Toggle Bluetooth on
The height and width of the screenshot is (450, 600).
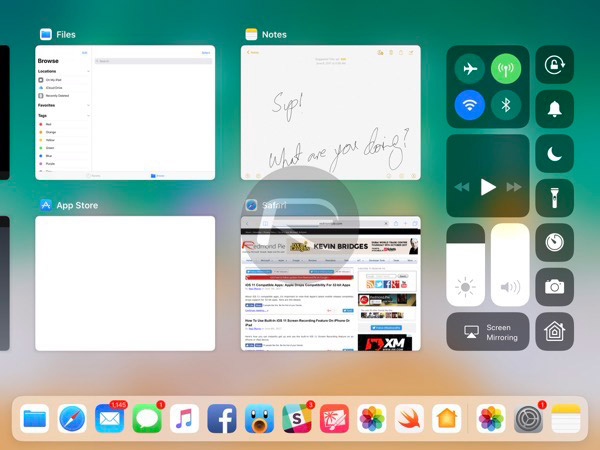pyautogui.click(x=507, y=105)
